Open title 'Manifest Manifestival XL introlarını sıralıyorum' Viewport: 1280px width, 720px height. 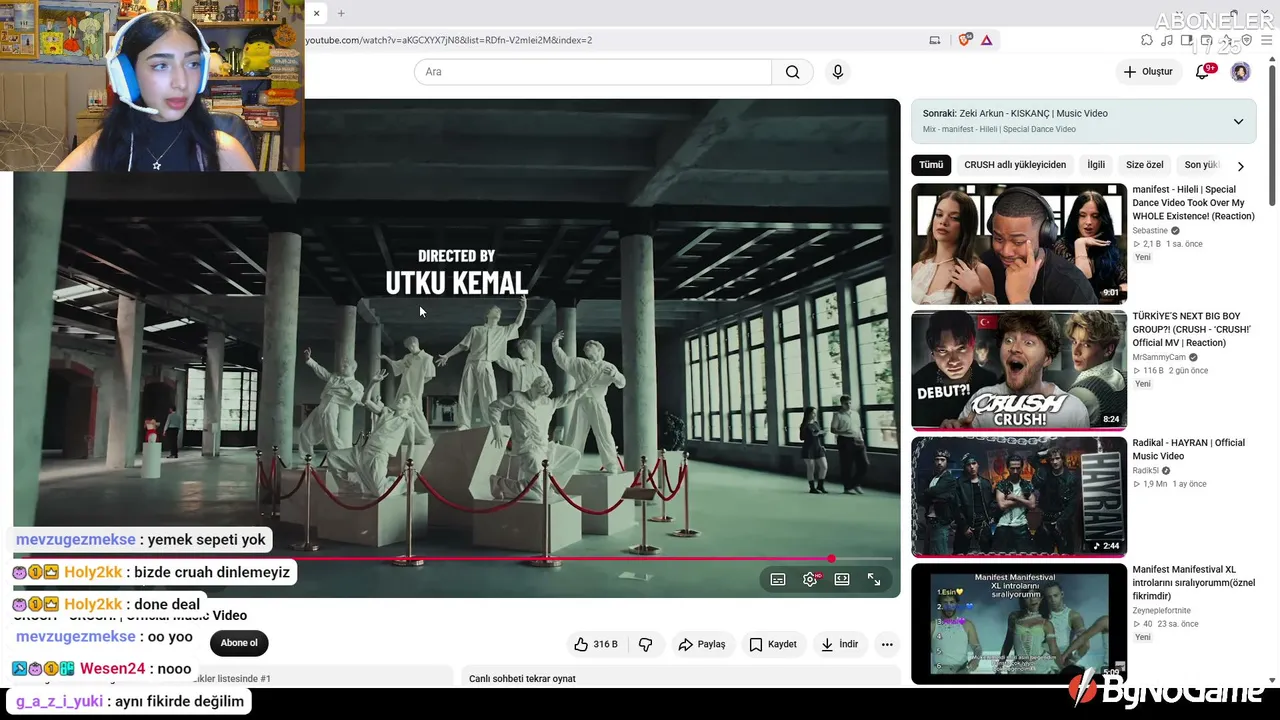[x=1194, y=582]
